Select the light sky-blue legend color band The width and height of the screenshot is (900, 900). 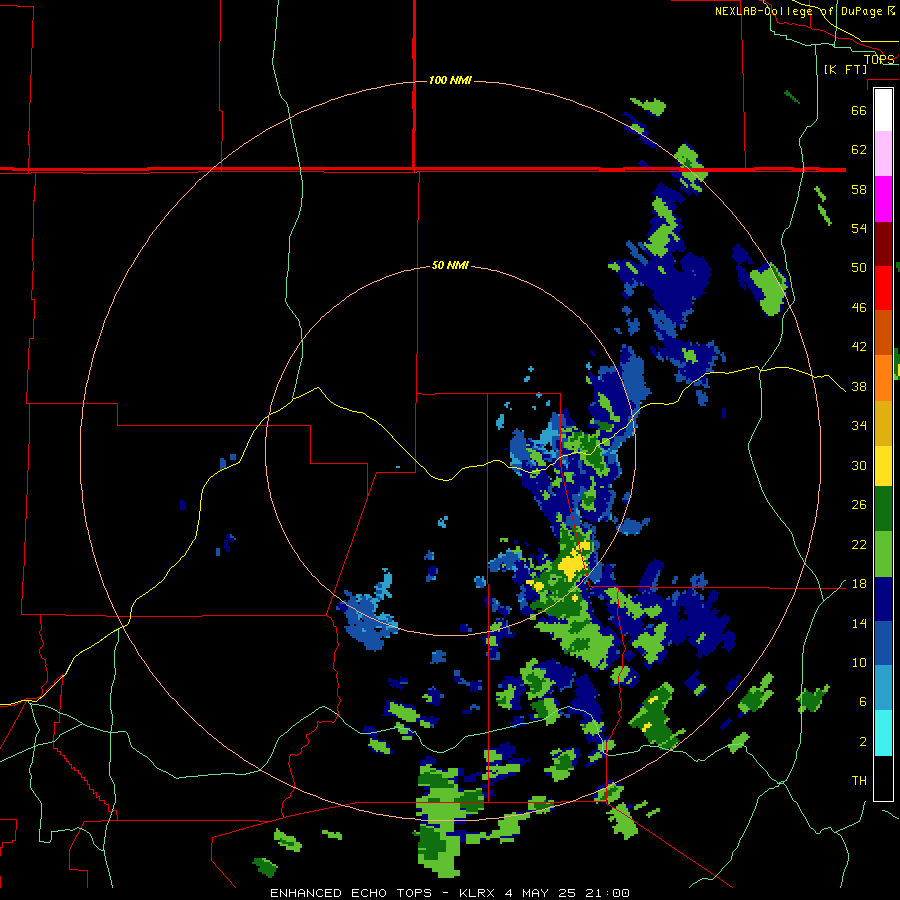883,688
